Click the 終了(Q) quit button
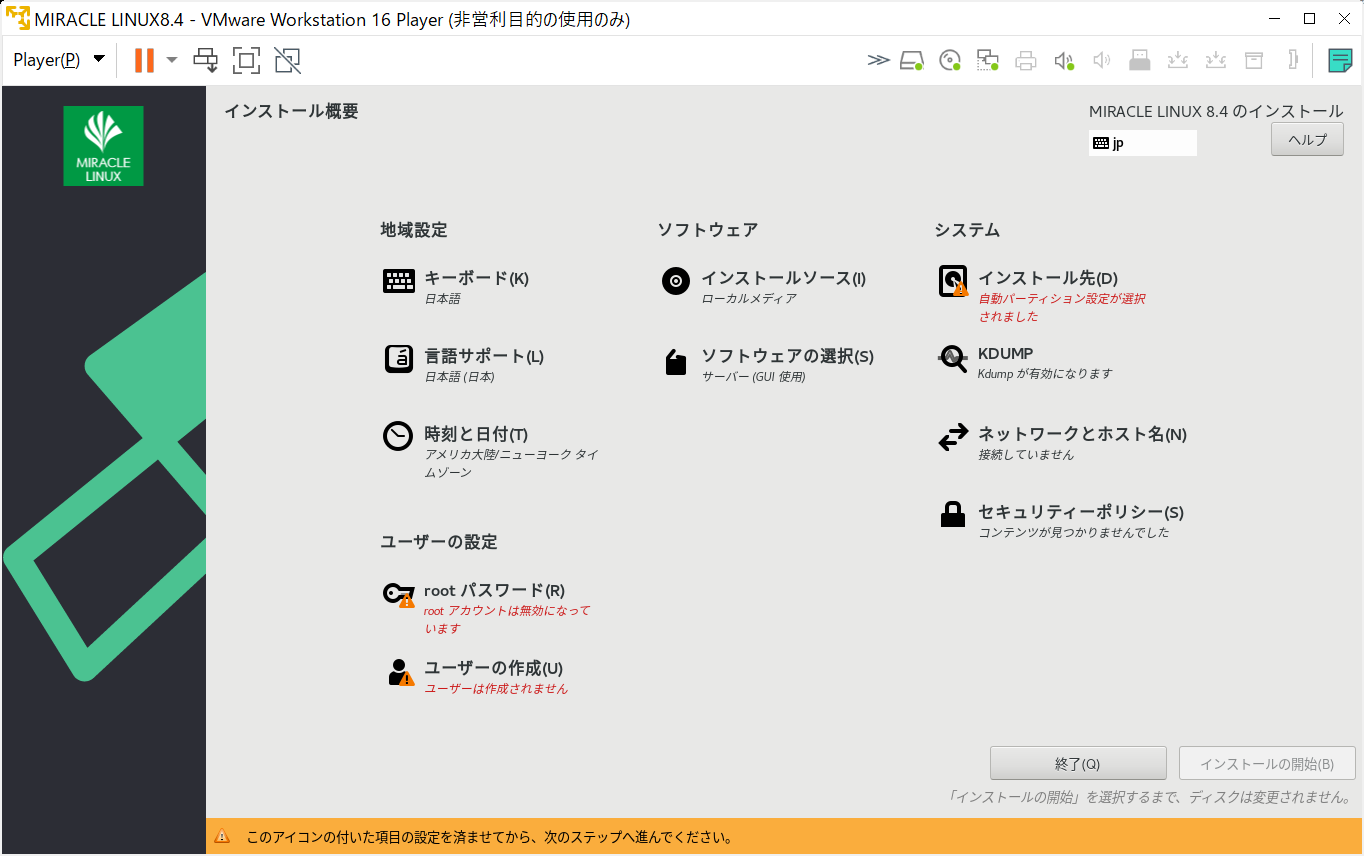This screenshot has width=1364, height=856. (x=1078, y=764)
